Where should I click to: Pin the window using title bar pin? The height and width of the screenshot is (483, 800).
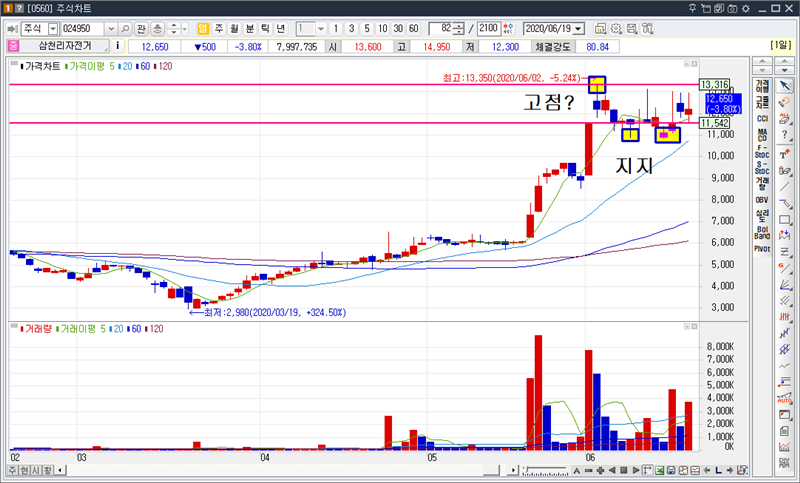(x=692, y=9)
